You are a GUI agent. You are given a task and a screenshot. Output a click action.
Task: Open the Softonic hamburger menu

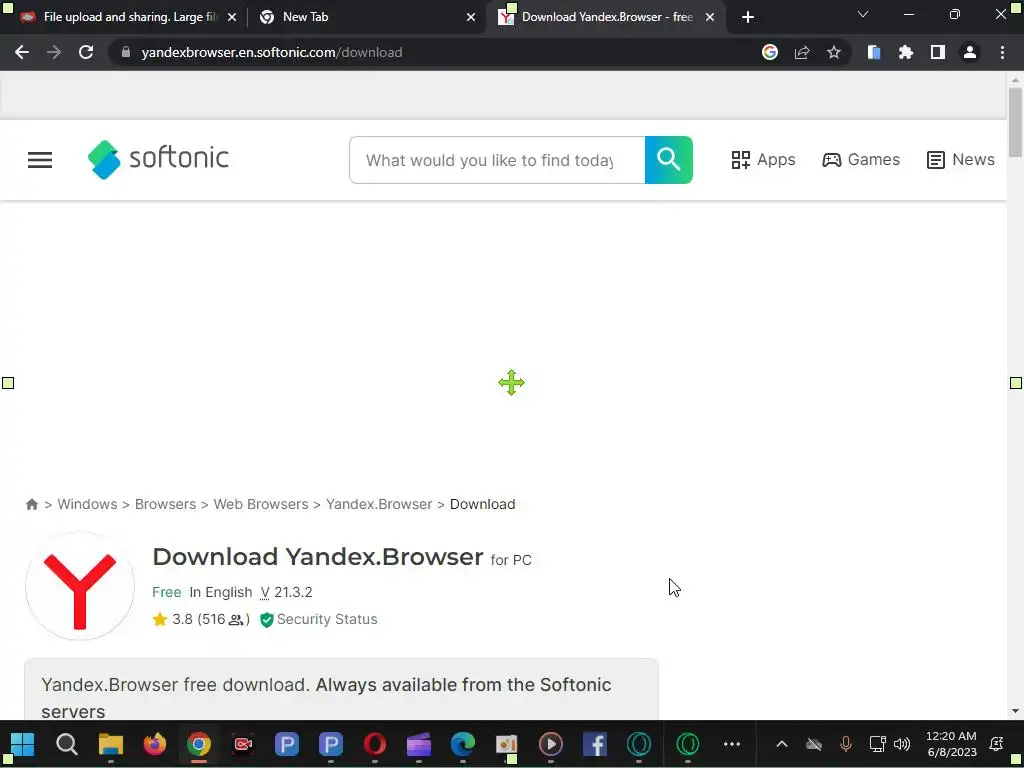click(x=40, y=160)
